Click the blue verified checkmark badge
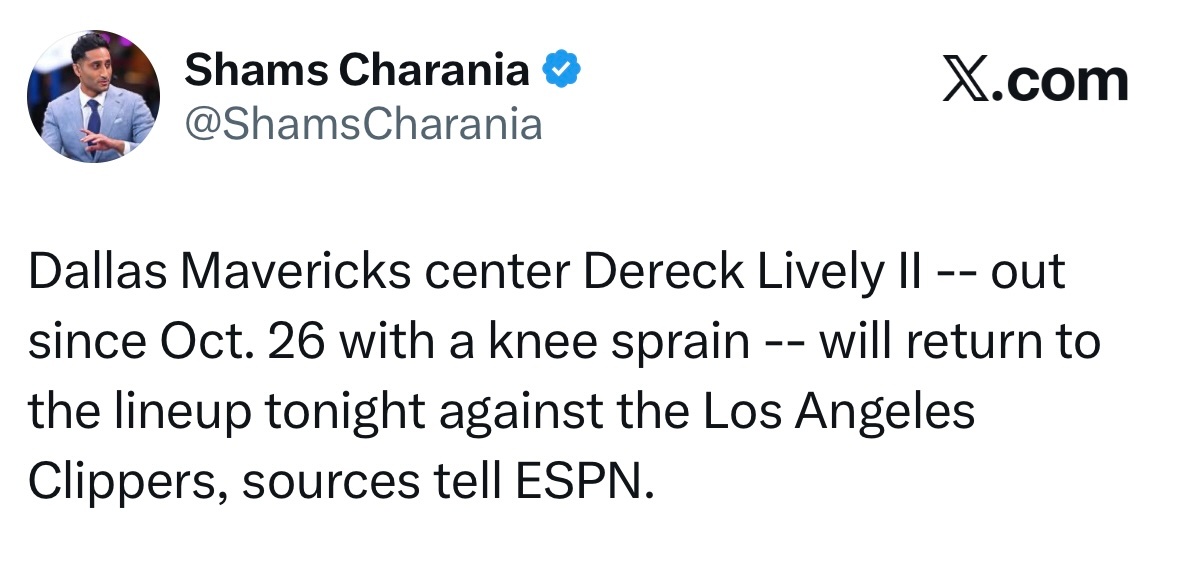1179x585 pixels. tap(562, 70)
